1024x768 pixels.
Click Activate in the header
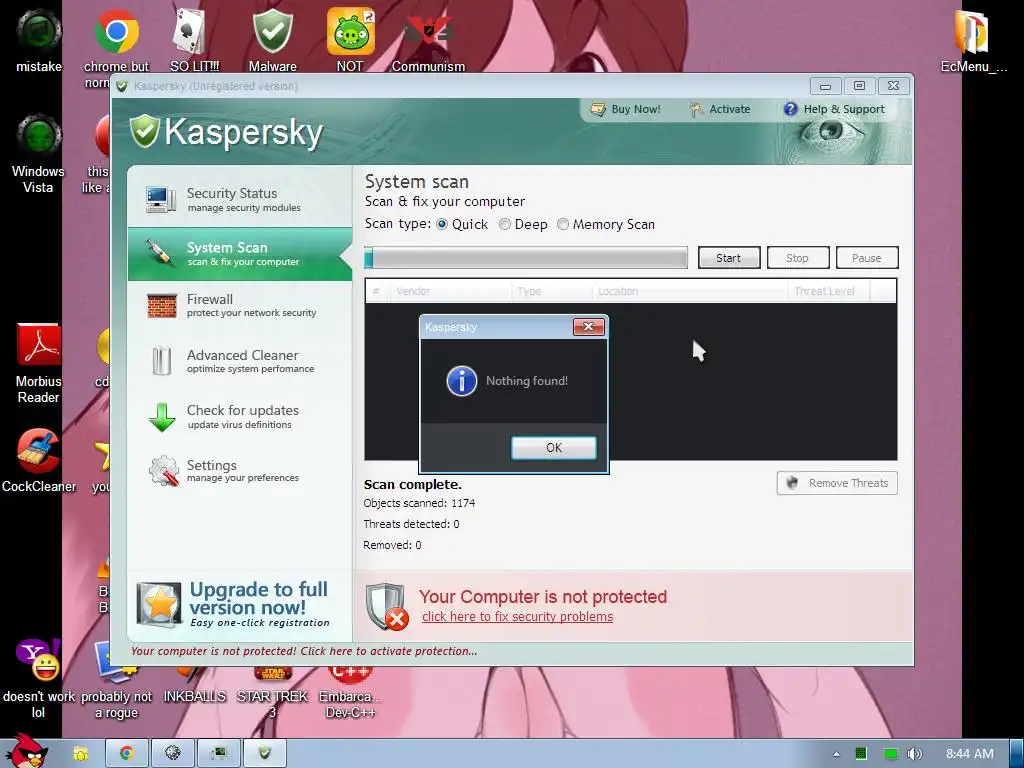[x=720, y=109]
